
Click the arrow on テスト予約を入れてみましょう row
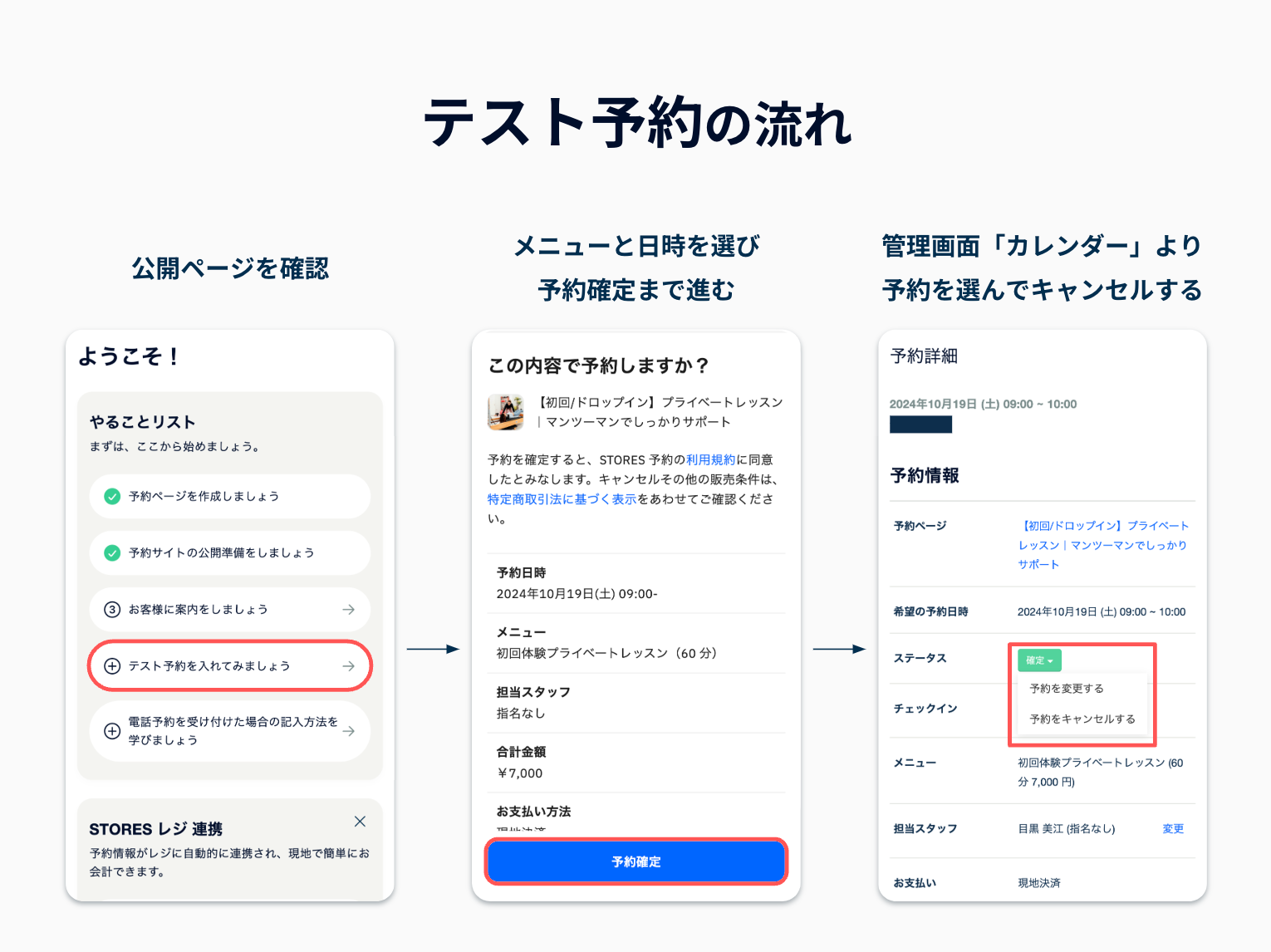click(349, 666)
